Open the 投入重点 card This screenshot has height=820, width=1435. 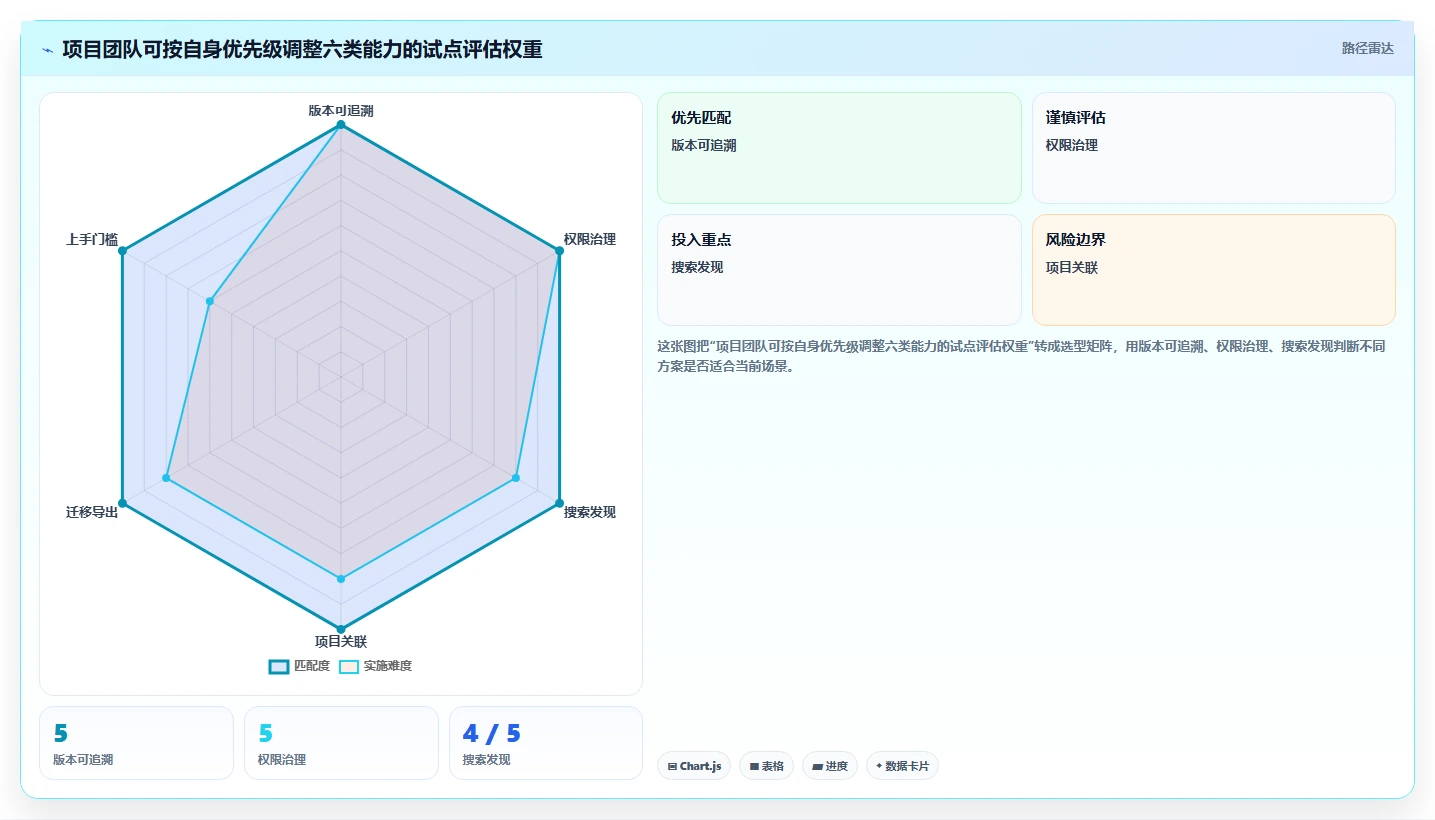click(839, 270)
